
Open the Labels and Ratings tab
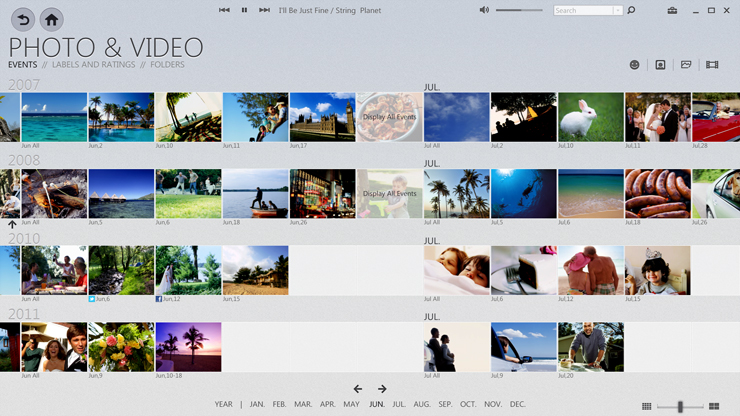click(93, 65)
